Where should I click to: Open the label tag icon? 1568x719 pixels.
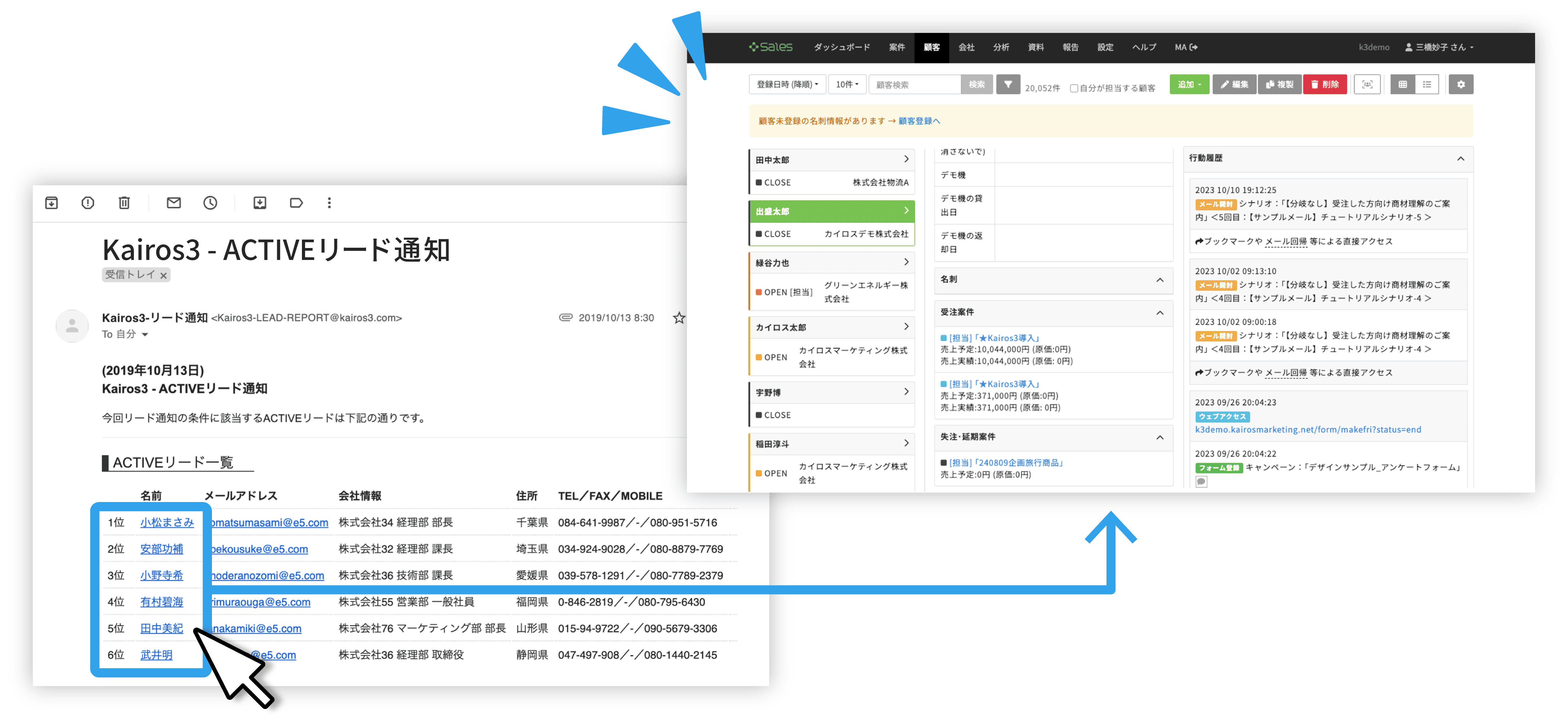[296, 203]
